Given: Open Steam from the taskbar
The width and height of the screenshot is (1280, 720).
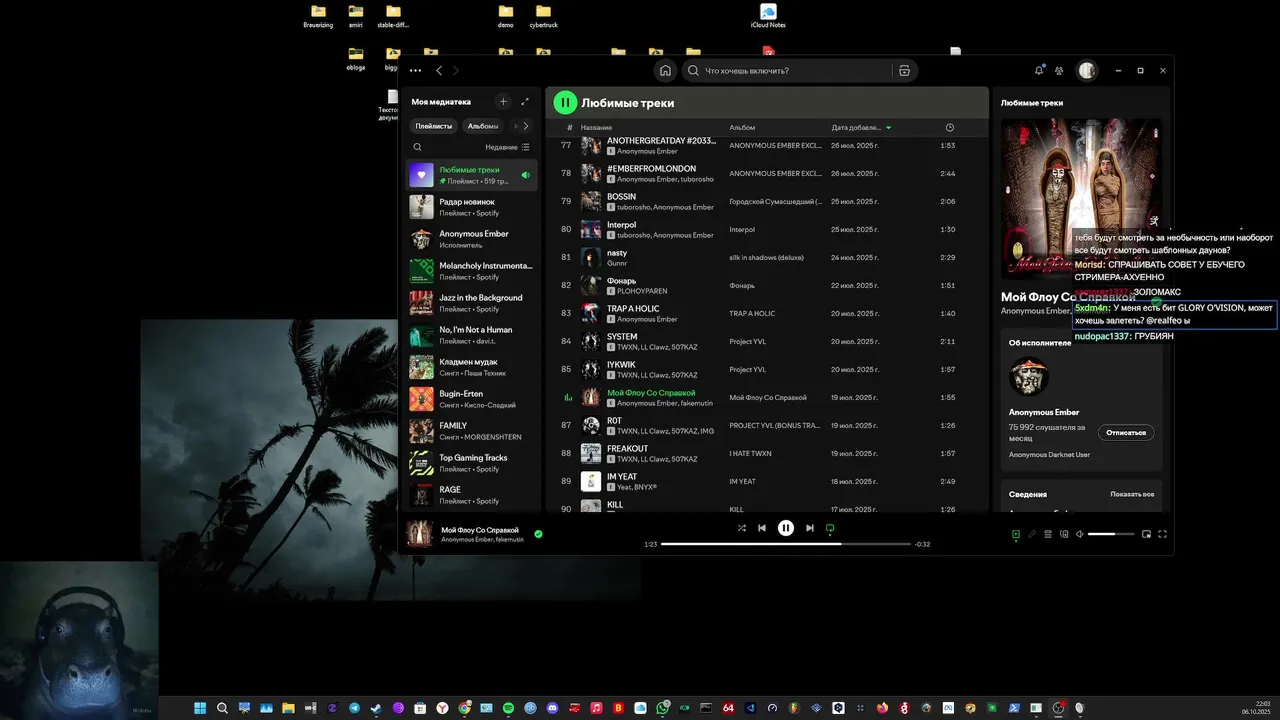Looking at the screenshot, I should pos(376,708).
